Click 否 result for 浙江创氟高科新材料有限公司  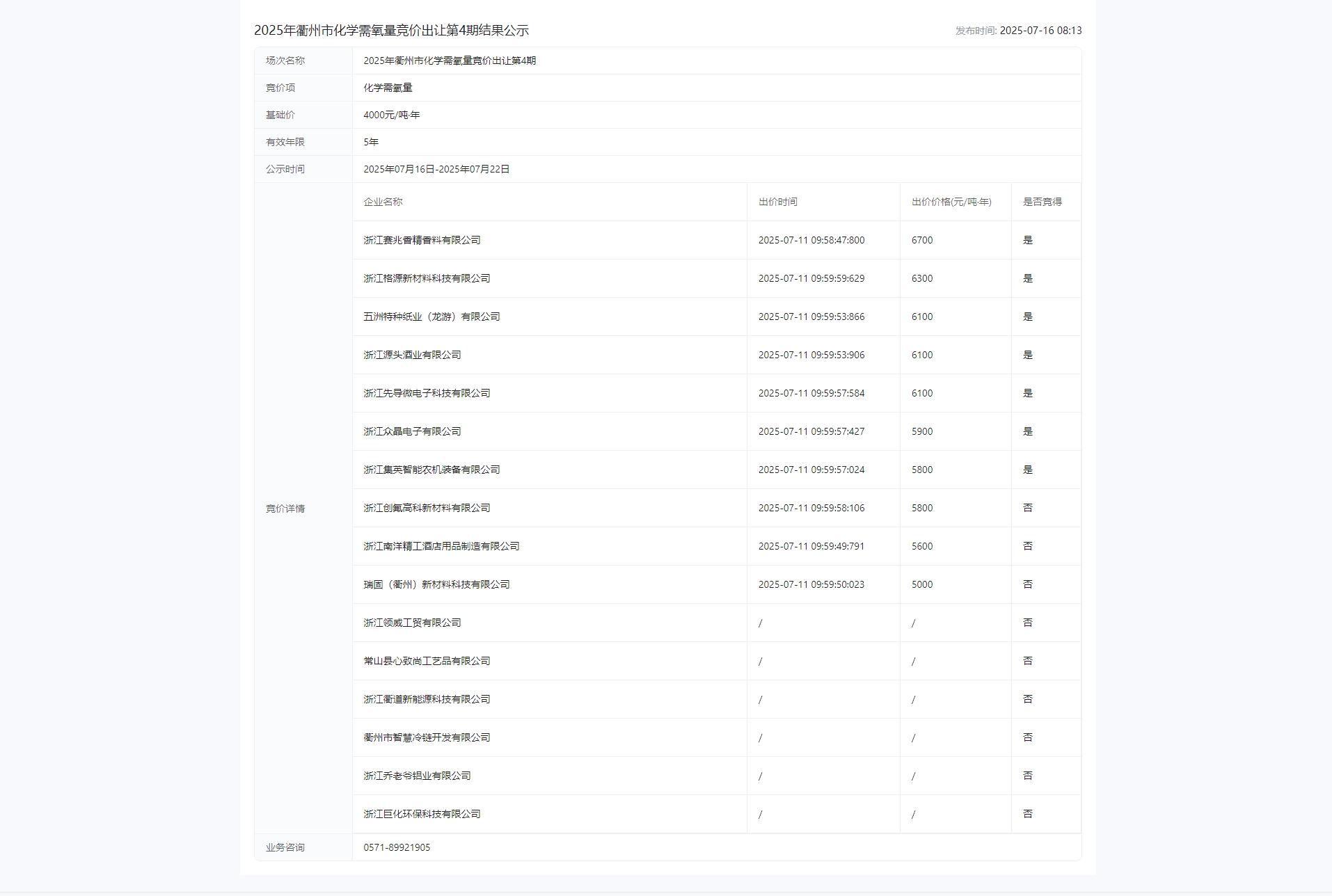tap(1028, 508)
